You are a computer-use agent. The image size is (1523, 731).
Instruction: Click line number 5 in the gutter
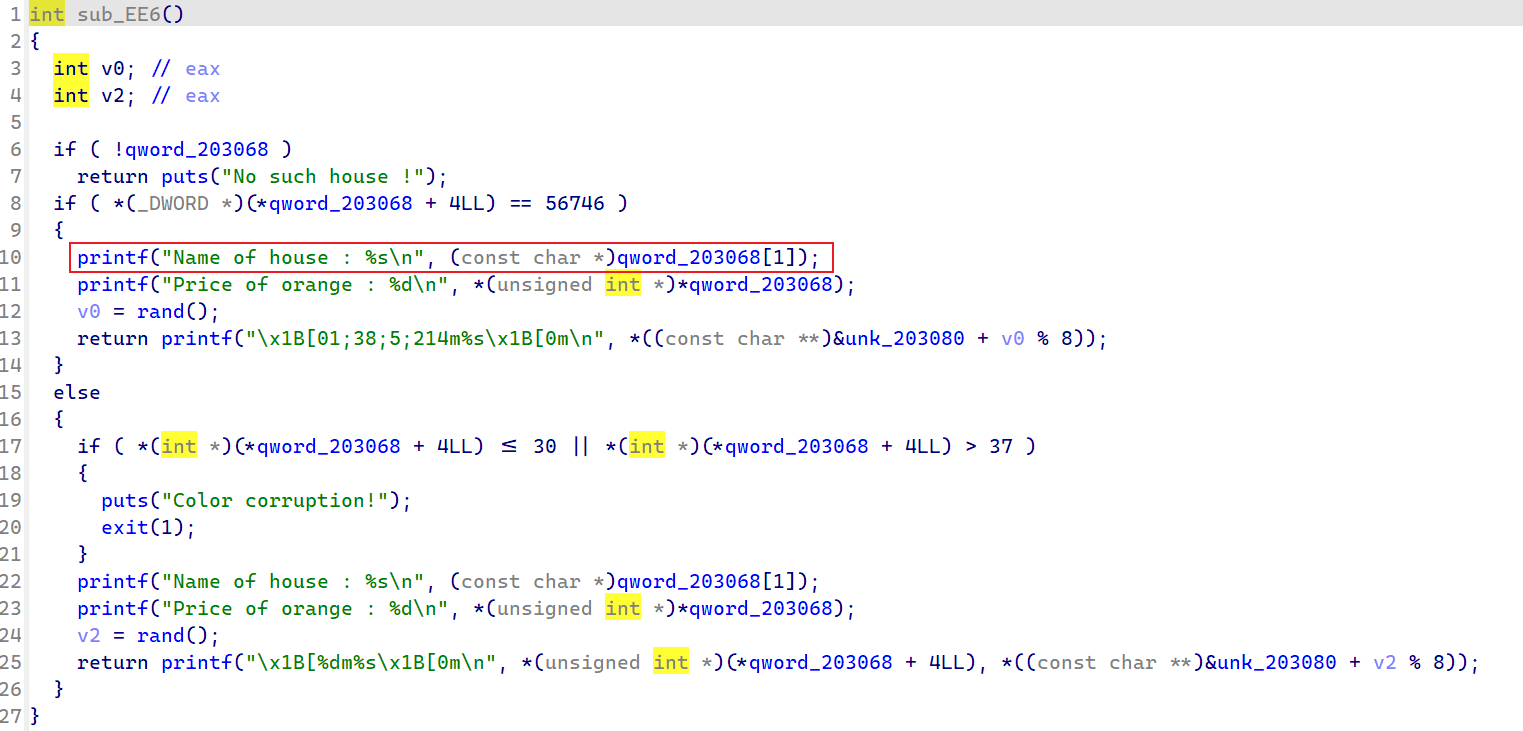pyautogui.click(x=15, y=122)
